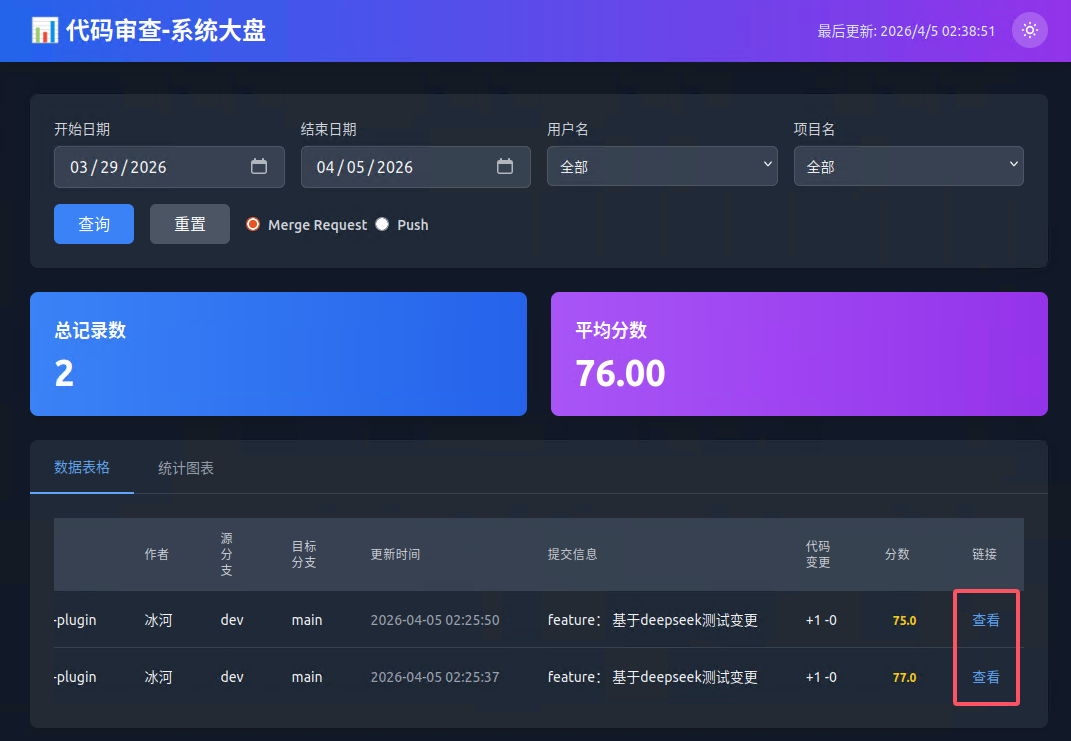Toggle the light theme sun icon
The height and width of the screenshot is (741, 1071).
(x=1029, y=30)
